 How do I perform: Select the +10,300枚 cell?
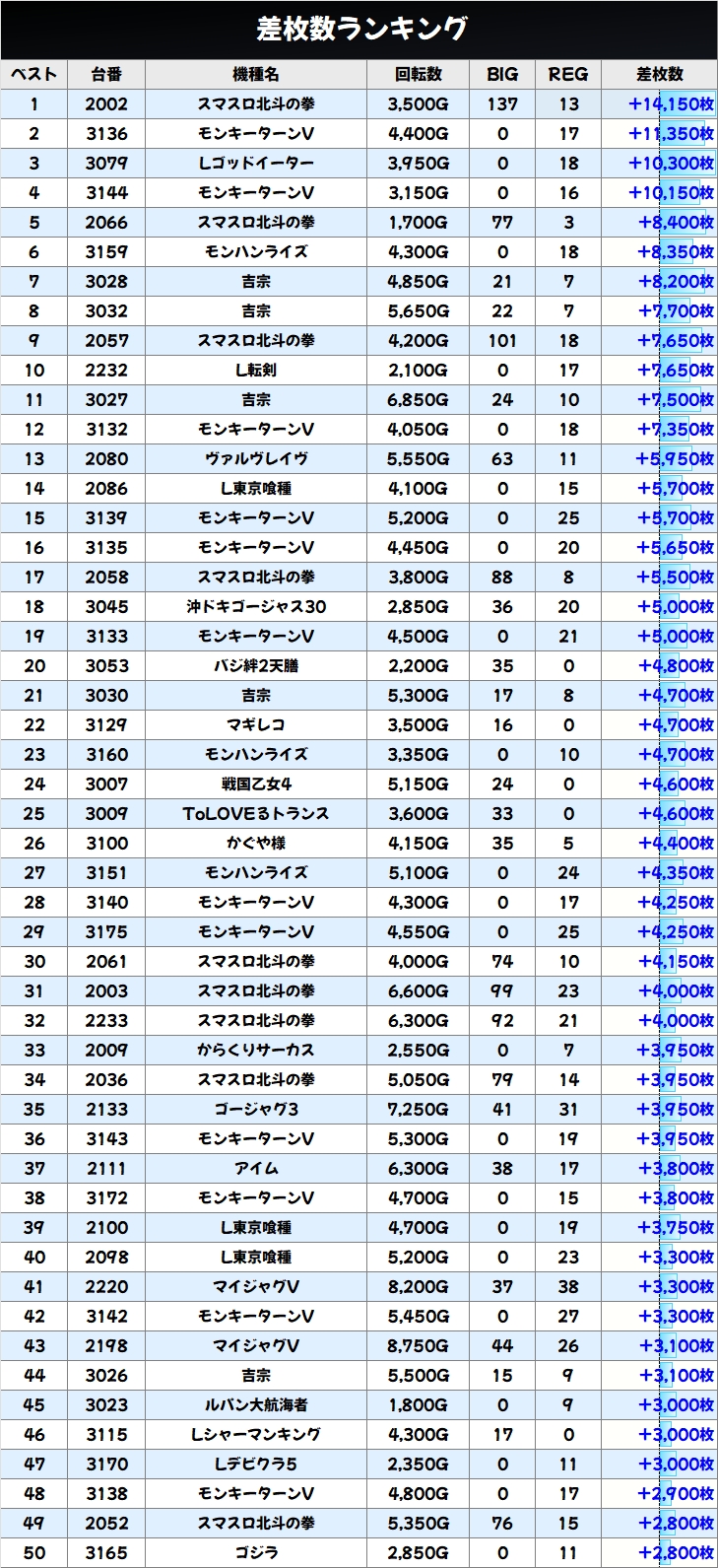coord(659,164)
